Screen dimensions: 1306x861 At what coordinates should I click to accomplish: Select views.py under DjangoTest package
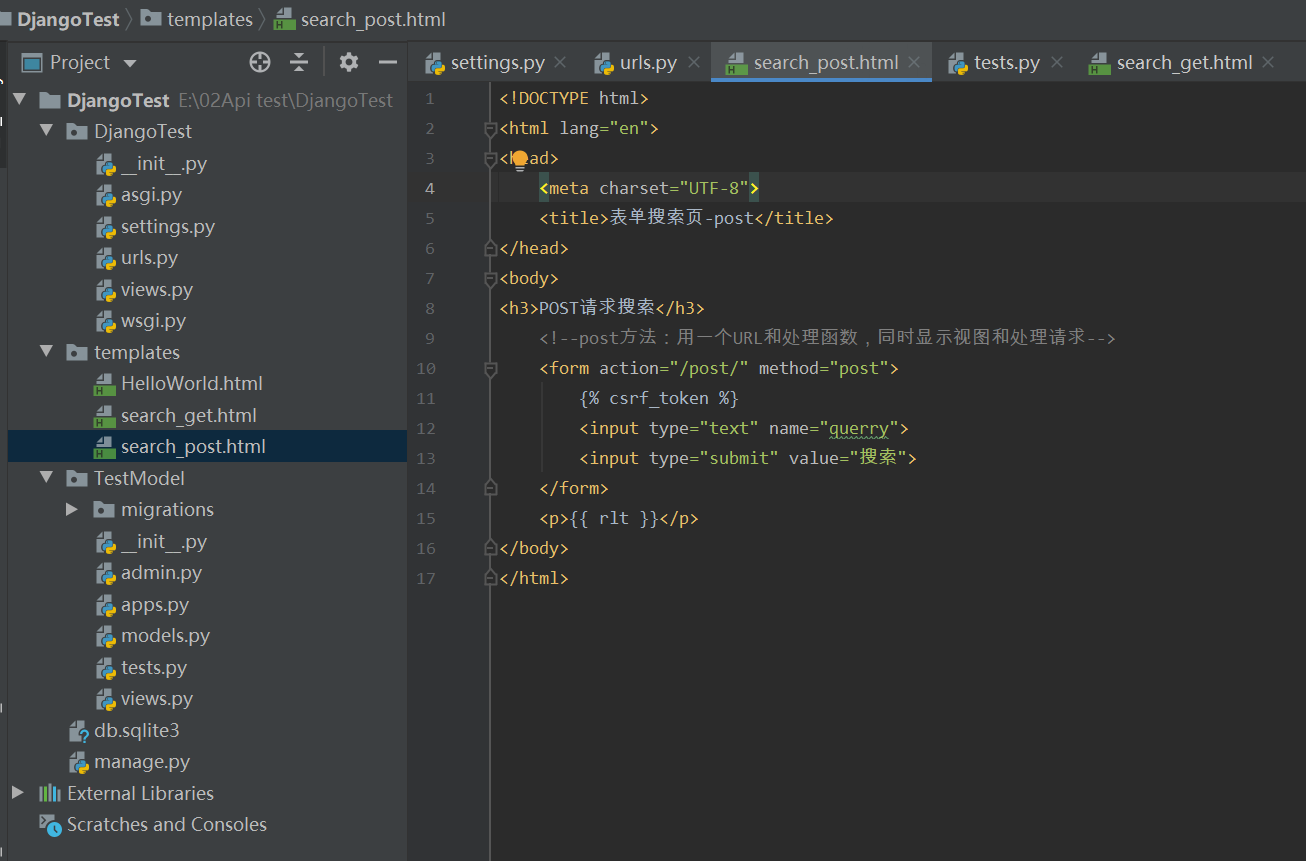point(157,289)
